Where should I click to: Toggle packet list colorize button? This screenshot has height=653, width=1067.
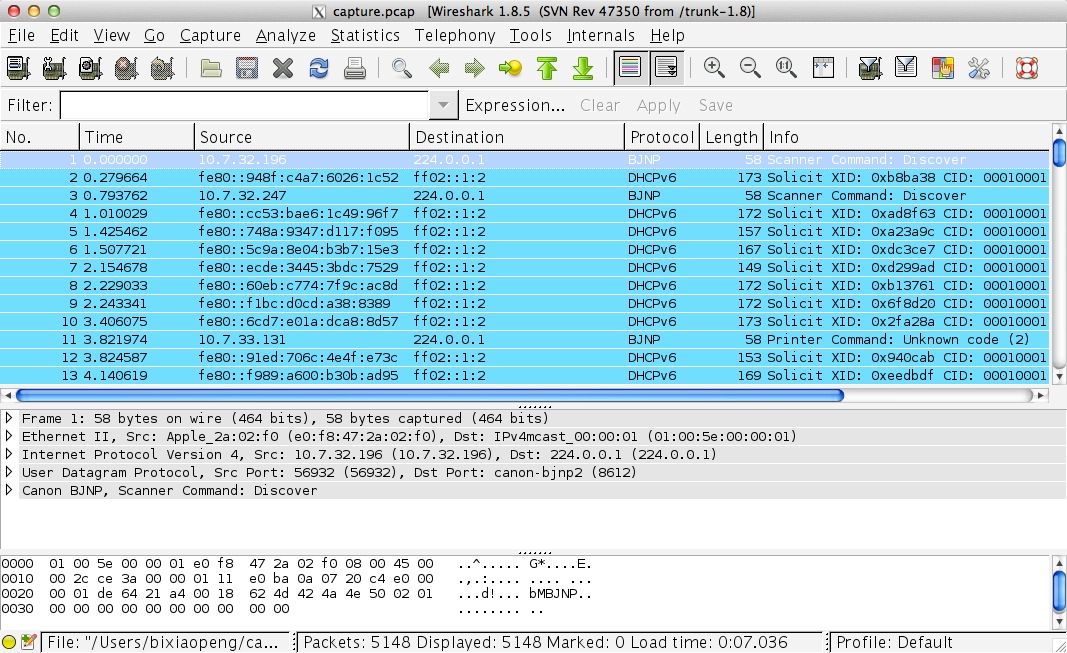pyautogui.click(x=630, y=68)
